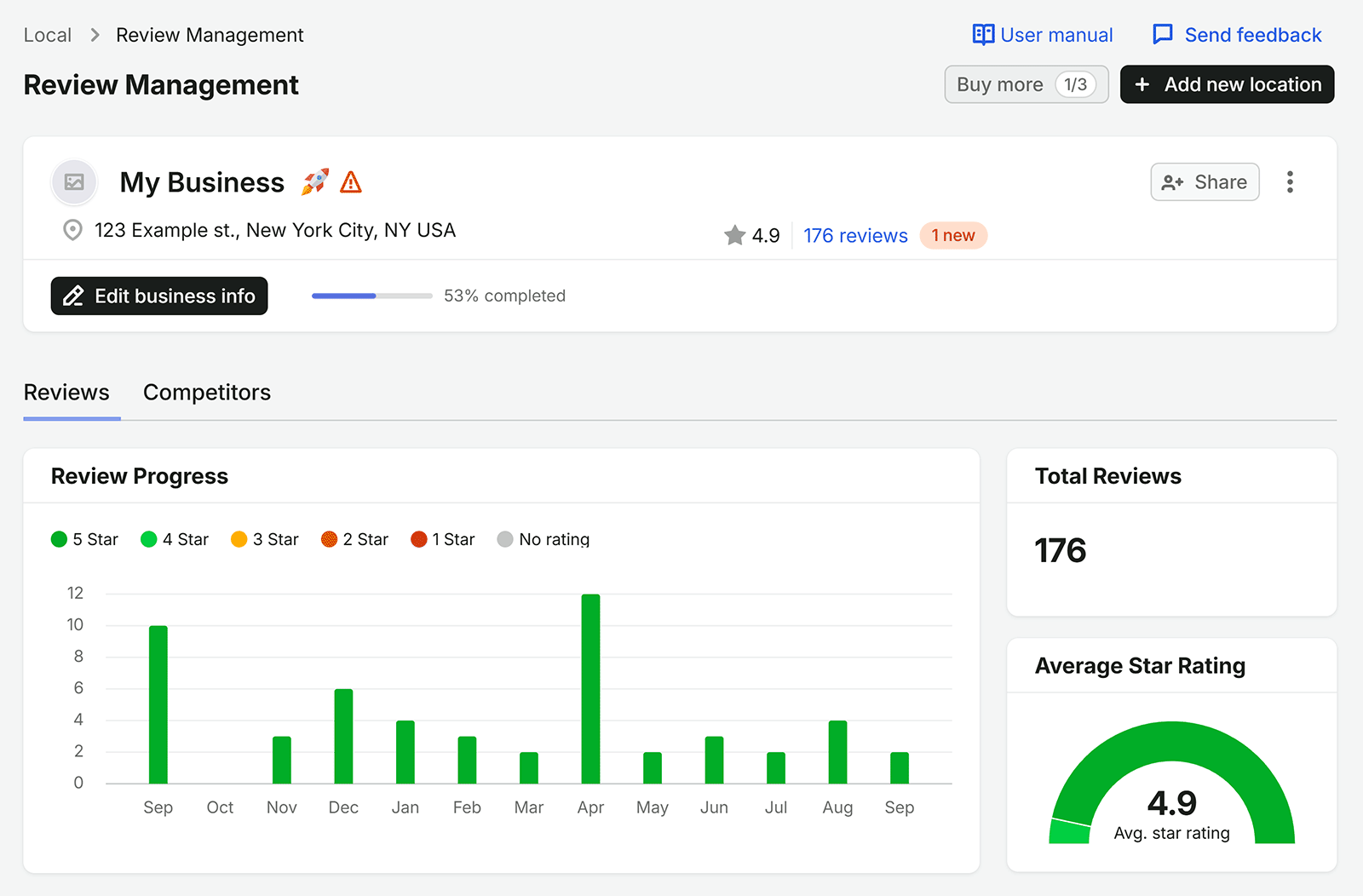
Task: Click the 1 new badge
Action: pos(953,236)
